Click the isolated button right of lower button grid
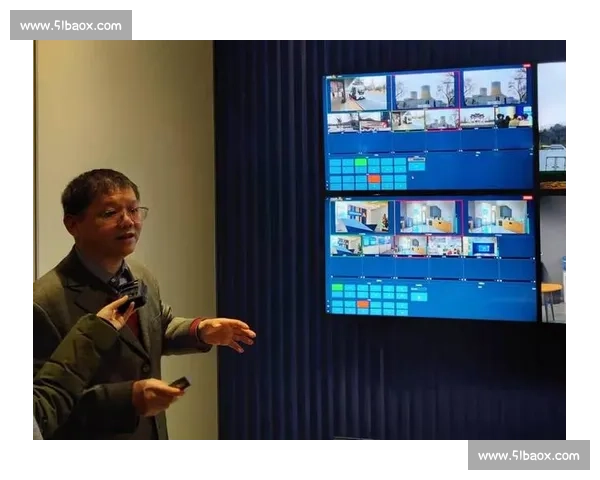The image size is (600, 480). (420, 295)
